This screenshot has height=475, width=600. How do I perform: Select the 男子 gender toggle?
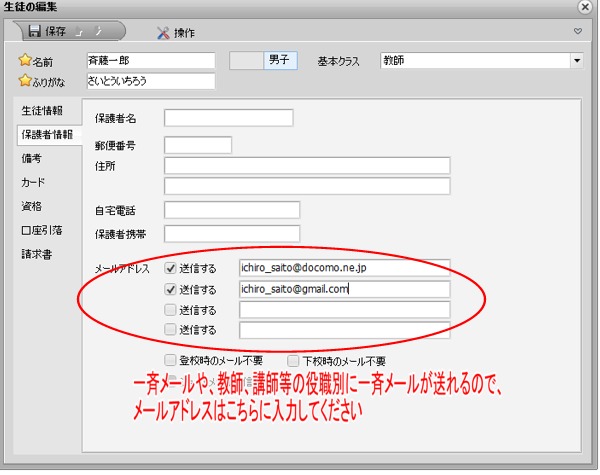(x=280, y=60)
